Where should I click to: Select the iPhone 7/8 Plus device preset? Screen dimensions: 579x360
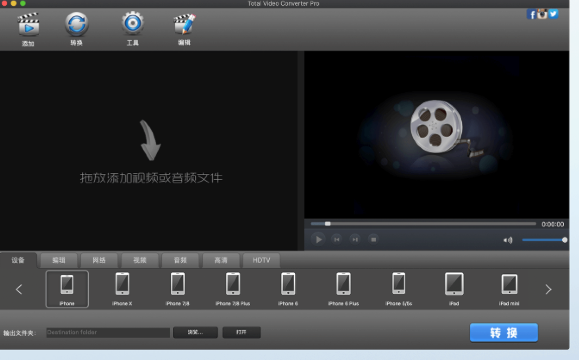pyautogui.click(x=233, y=289)
